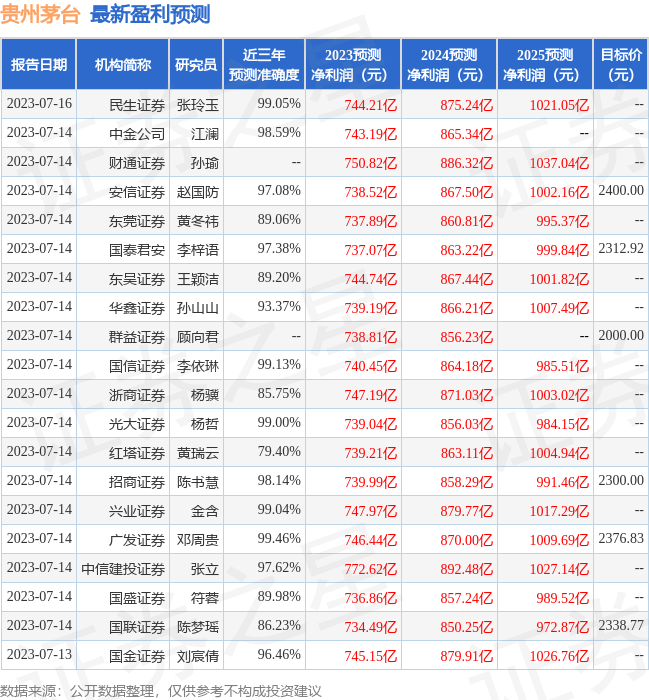
Task: Click target price 2338.77
Action: (x=621, y=626)
